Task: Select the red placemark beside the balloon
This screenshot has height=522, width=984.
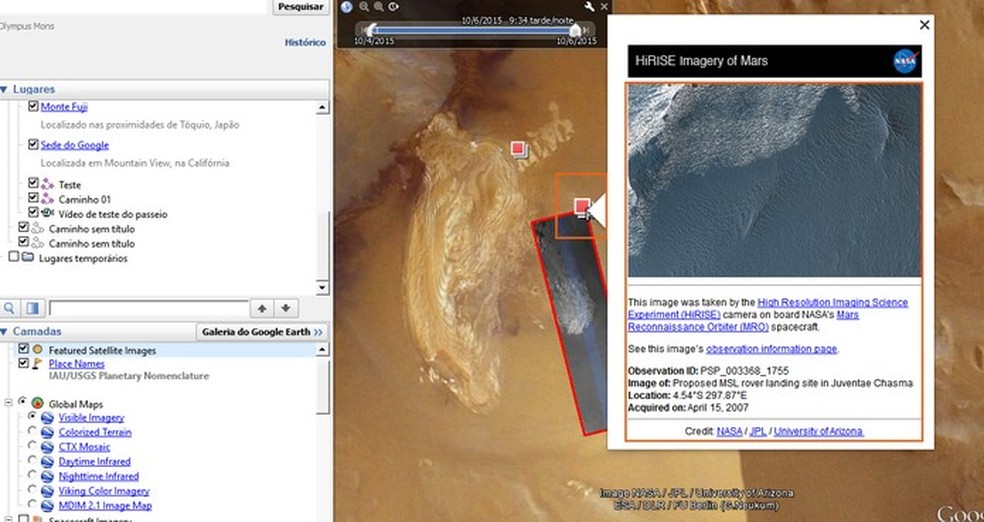Action: [582, 206]
